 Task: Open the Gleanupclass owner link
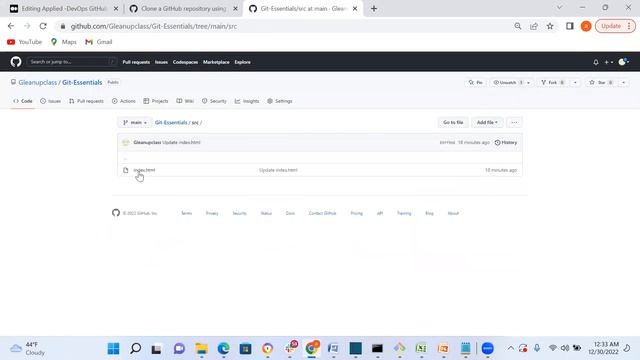pyautogui.click(x=38, y=82)
